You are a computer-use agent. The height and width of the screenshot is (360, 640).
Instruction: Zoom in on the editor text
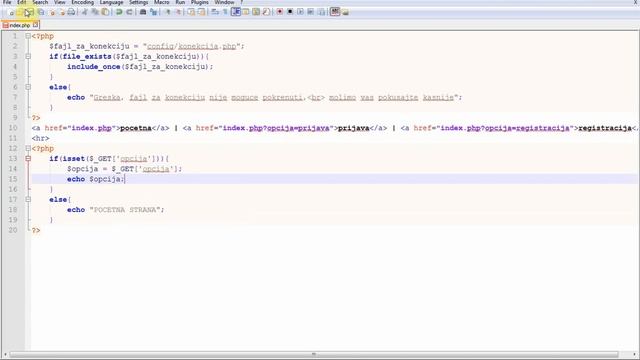[167, 12]
